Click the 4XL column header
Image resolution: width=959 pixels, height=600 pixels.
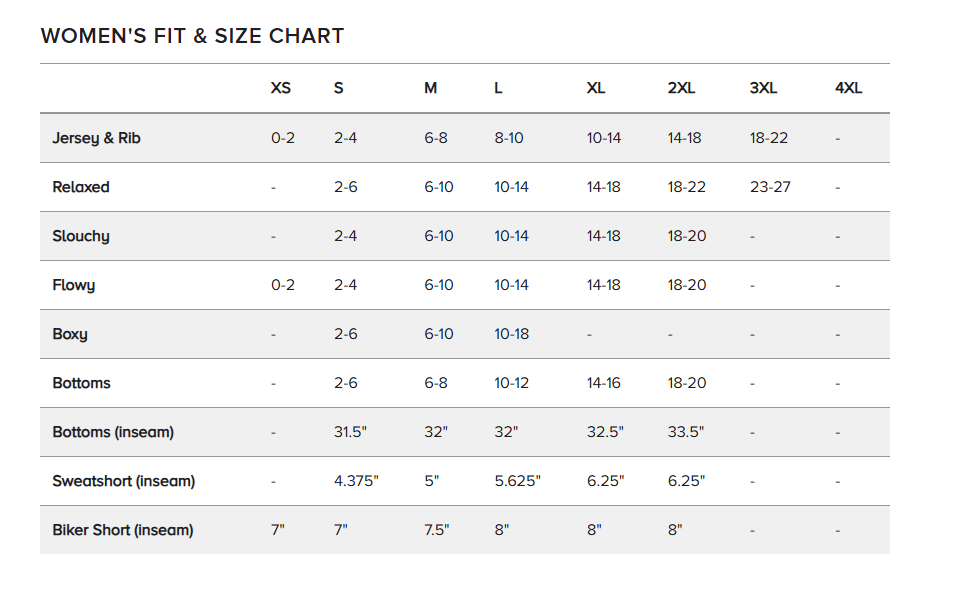click(848, 88)
